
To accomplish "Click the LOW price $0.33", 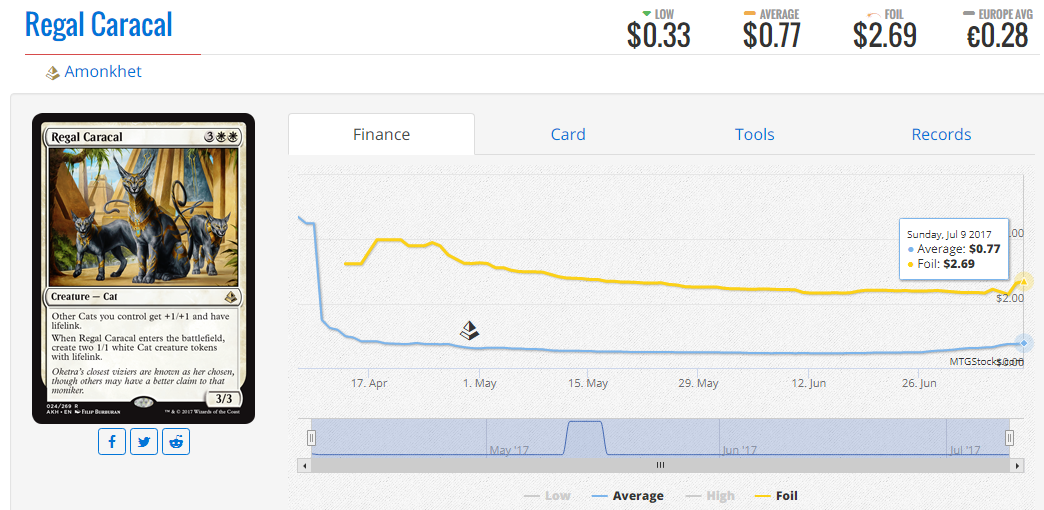I will click(658, 35).
